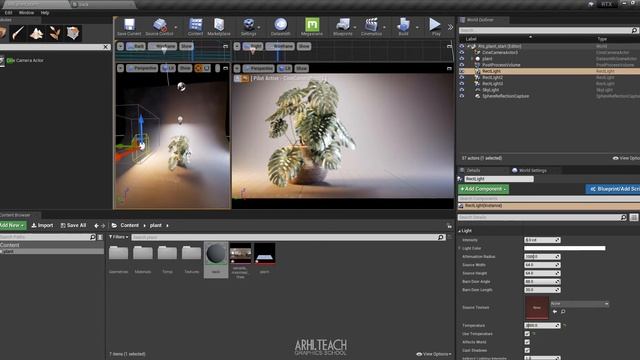Toggle visibility of RectLight3
The image size is (640, 360).
pyautogui.click(x=462, y=84)
